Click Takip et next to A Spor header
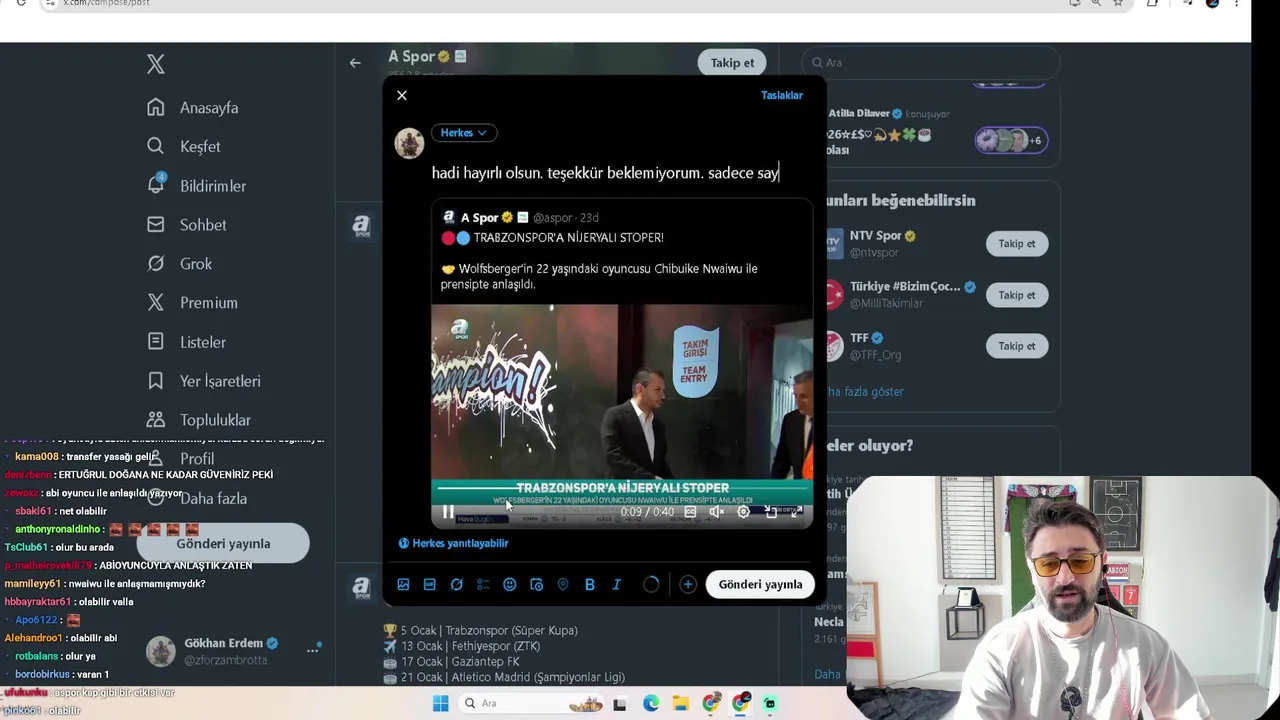The height and width of the screenshot is (720, 1280). tap(732, 63)
